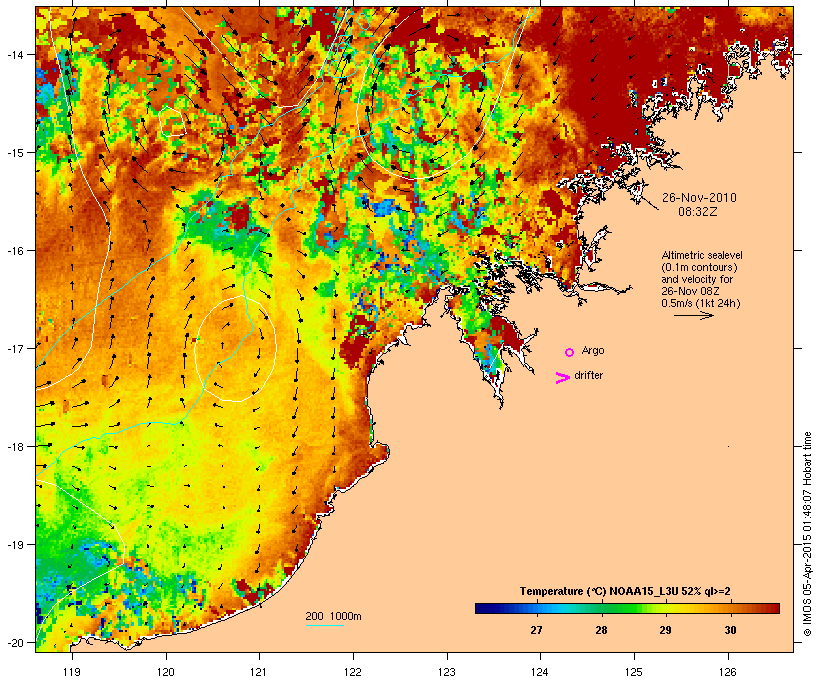
Task: Click the latitude axis label -19
Action: click(14, 545)
